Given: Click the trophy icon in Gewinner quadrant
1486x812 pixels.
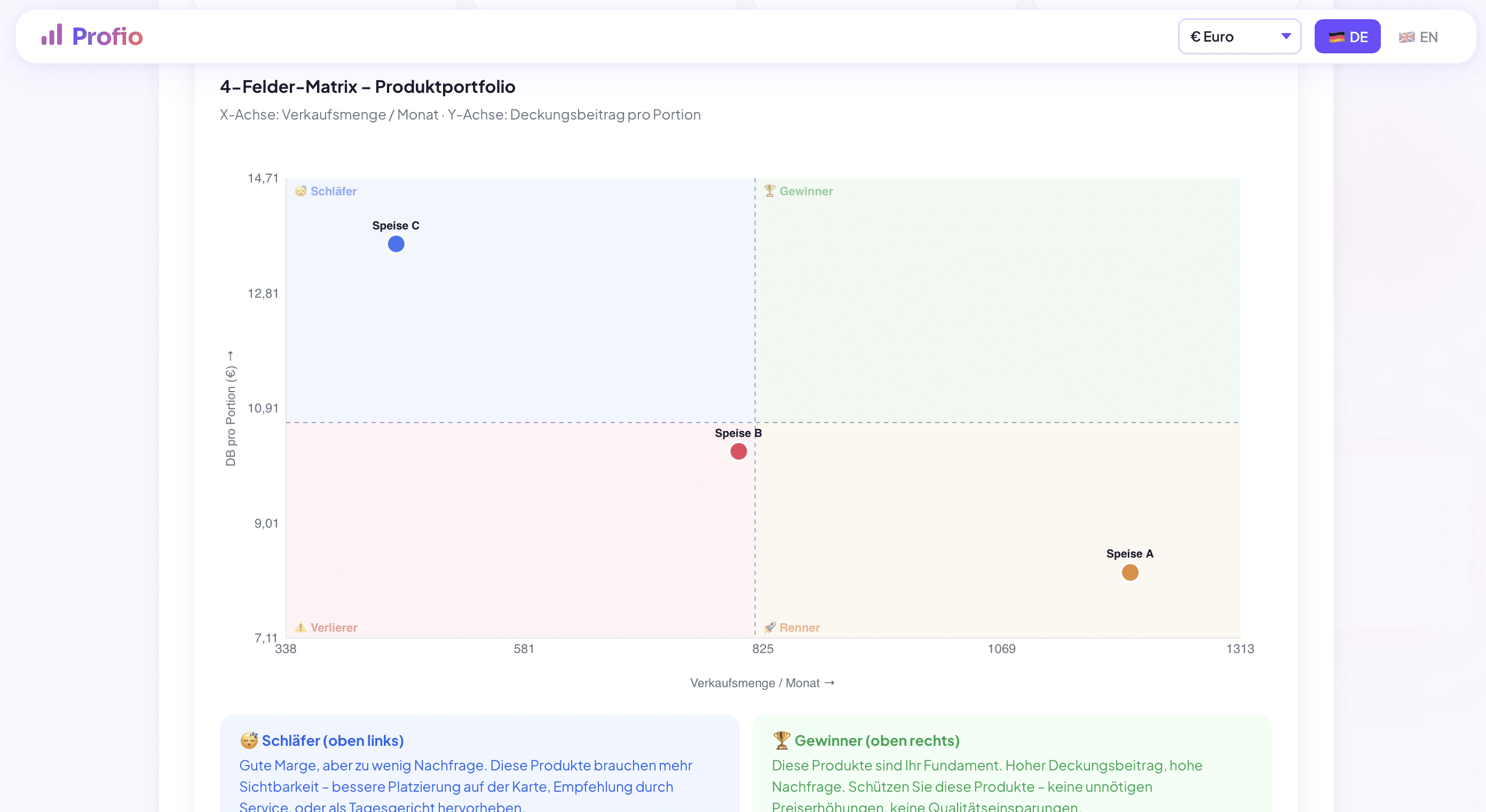Looking at the screenshot, I should (x=770, y=191).
